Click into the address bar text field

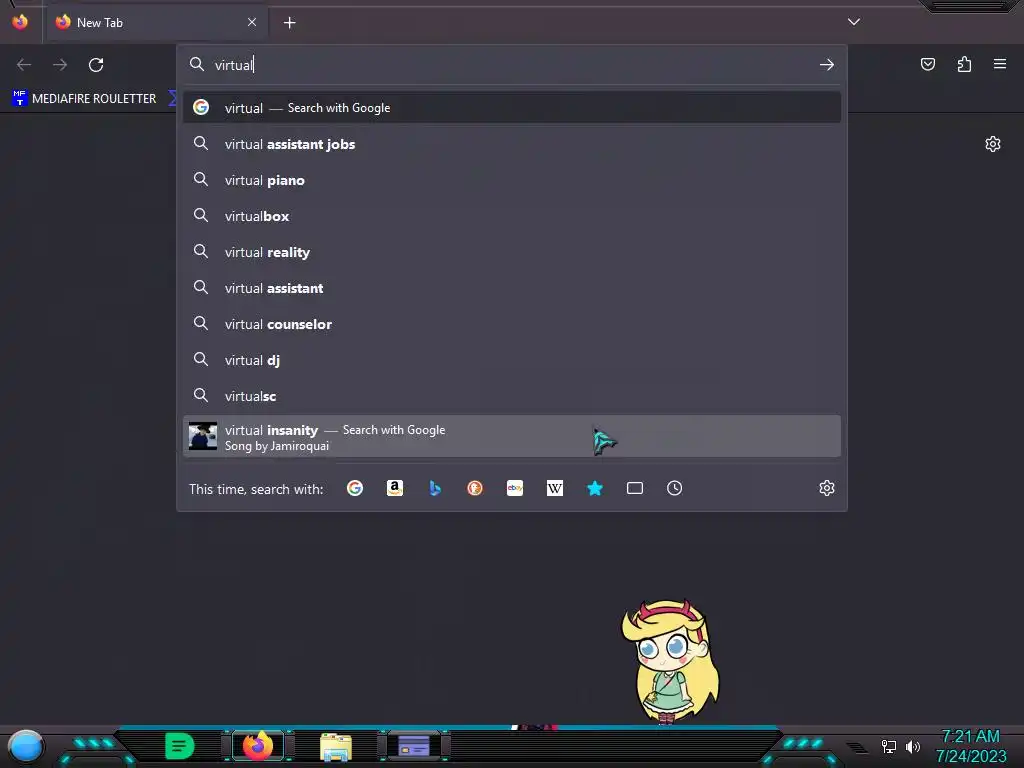(513, 65)
